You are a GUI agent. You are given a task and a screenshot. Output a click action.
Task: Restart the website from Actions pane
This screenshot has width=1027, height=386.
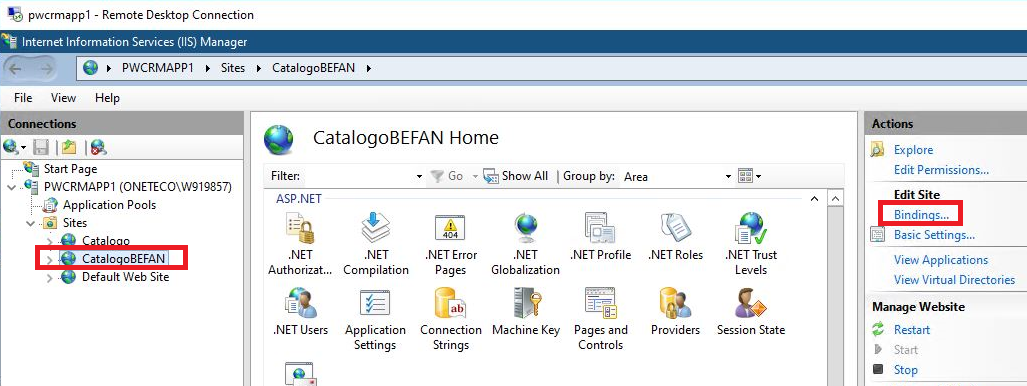[912, 330]
